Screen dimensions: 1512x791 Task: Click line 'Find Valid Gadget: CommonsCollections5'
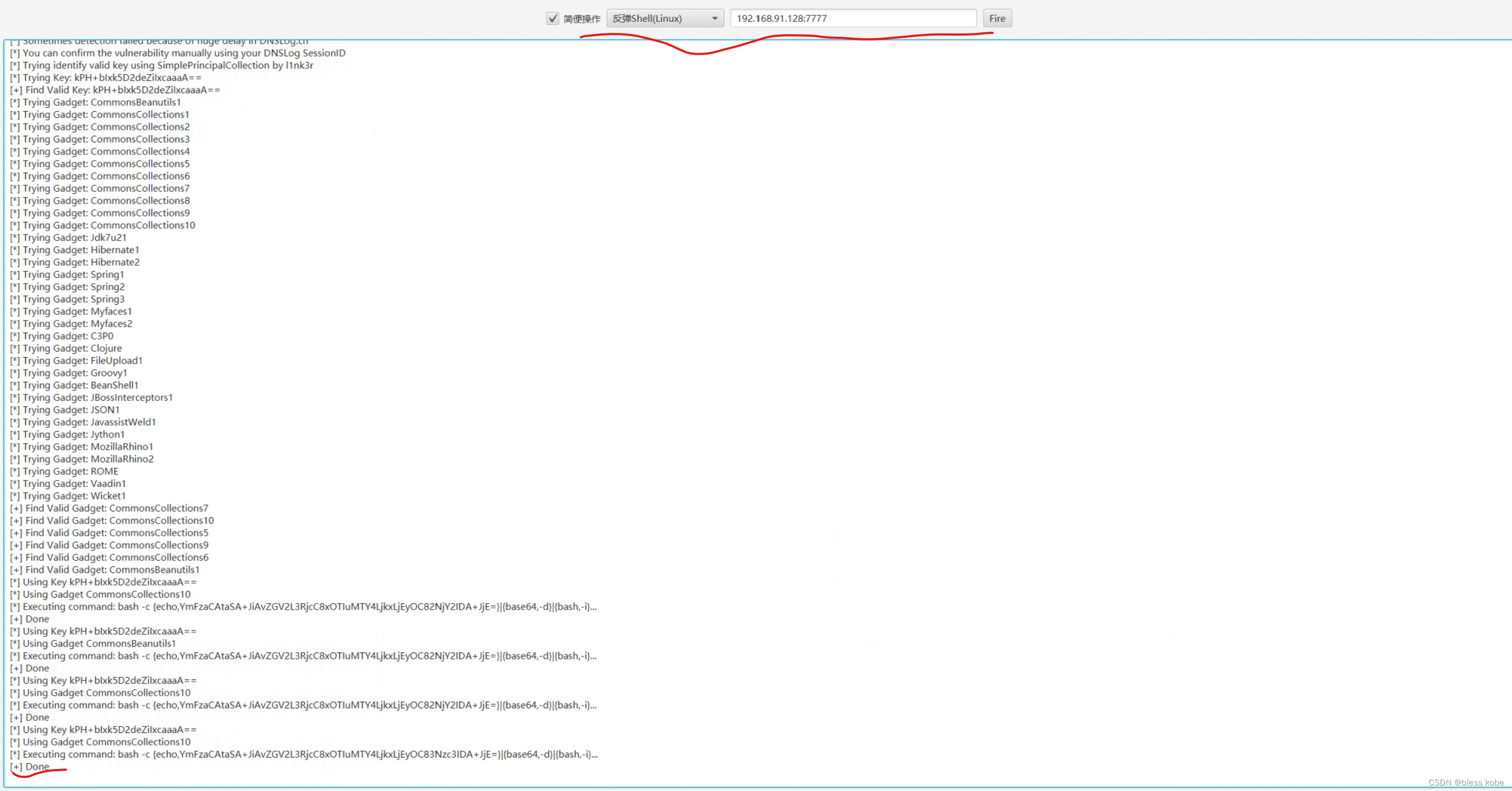109,534
